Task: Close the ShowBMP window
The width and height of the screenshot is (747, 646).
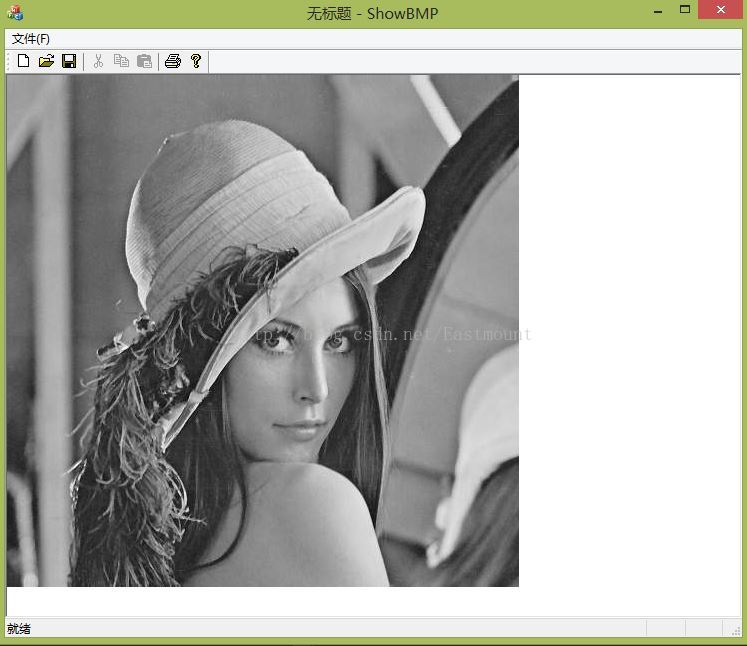Action: click(x=721, y=10)
